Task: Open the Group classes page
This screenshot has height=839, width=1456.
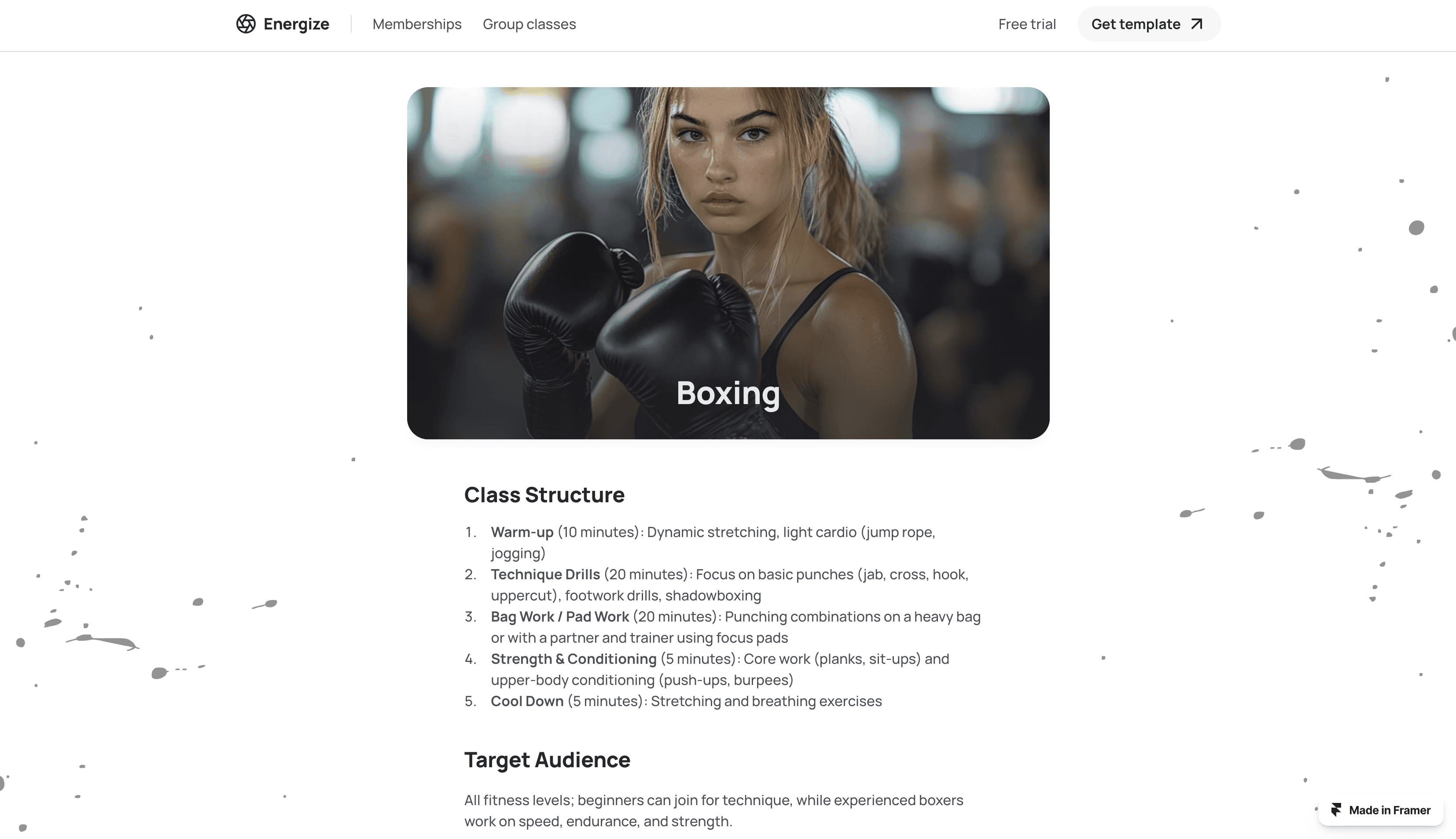Action: tap(529, 24)
